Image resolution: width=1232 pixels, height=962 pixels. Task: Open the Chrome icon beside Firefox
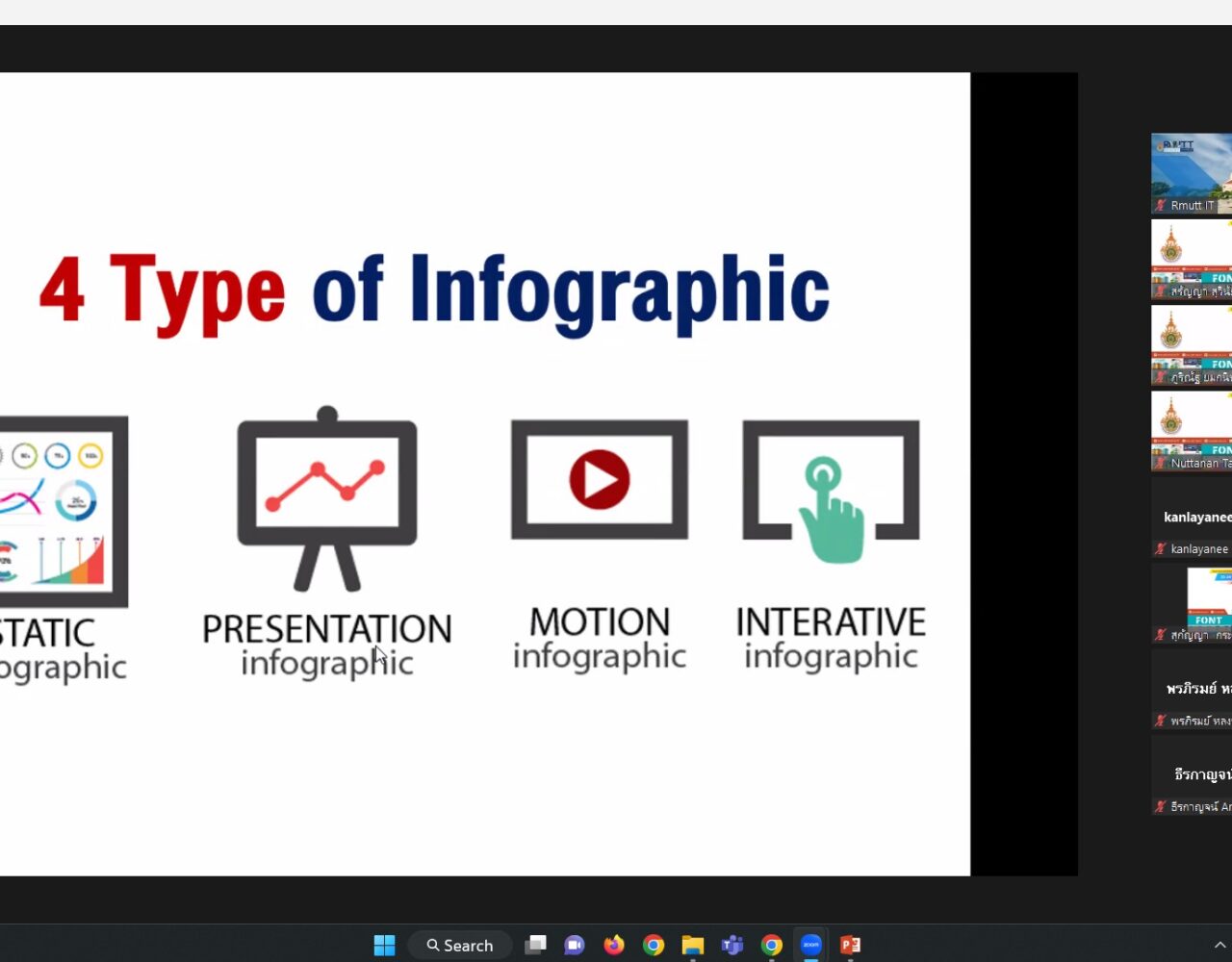pos(654,945)
